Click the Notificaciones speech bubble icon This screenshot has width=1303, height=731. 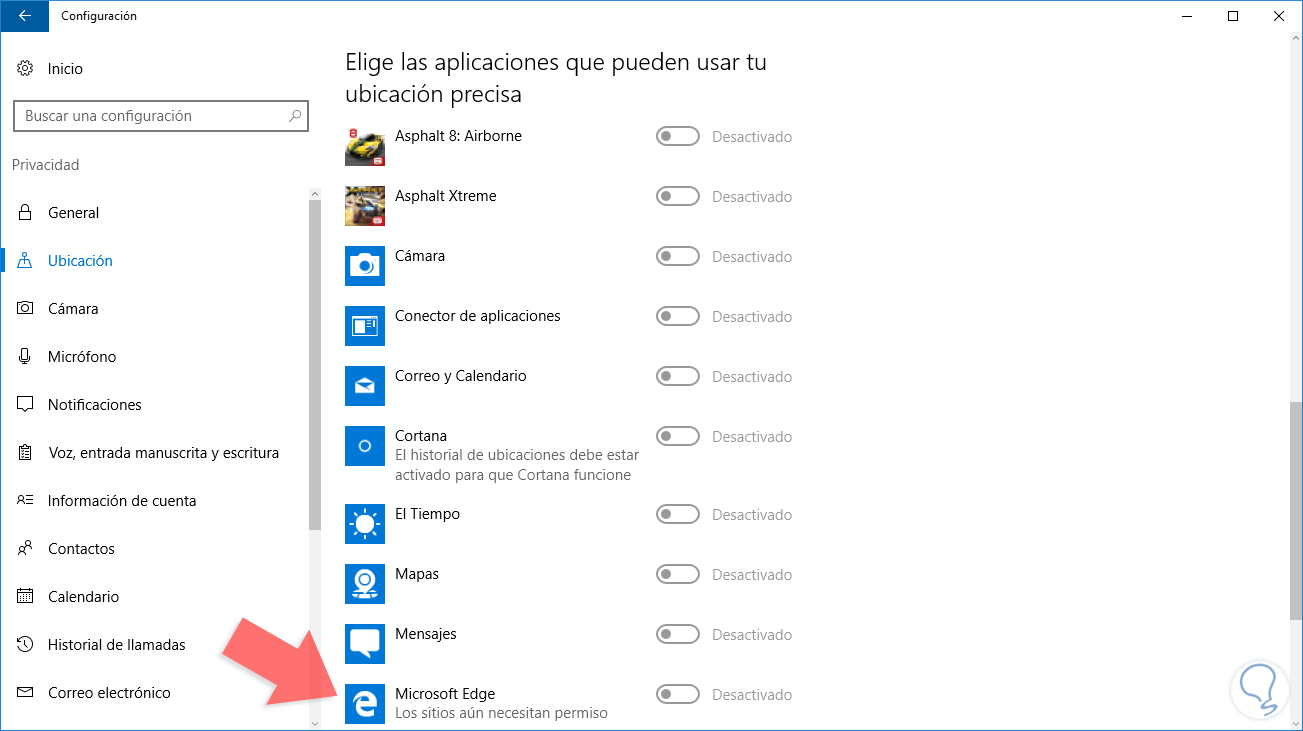(25, 405)
